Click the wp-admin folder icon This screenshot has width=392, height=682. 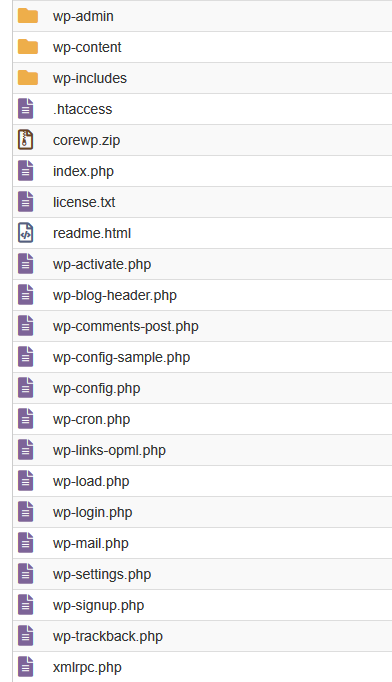(x=28, y=16)
